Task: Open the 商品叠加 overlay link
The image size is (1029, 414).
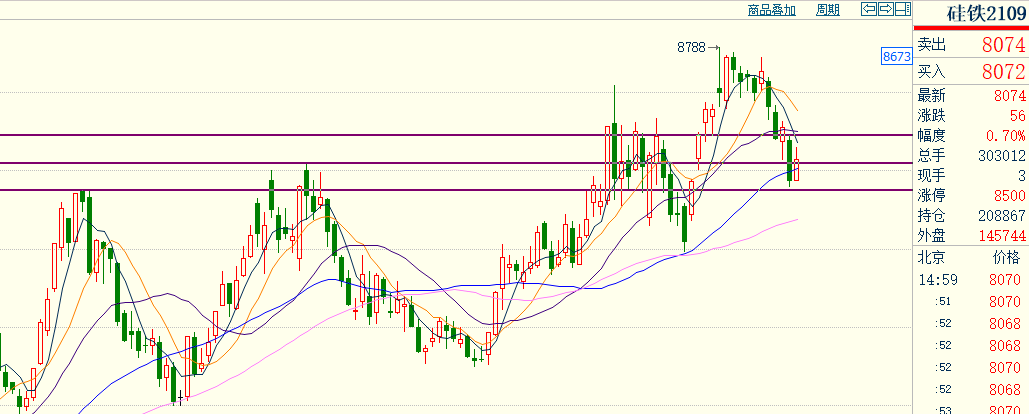Action: coord(772,10)
